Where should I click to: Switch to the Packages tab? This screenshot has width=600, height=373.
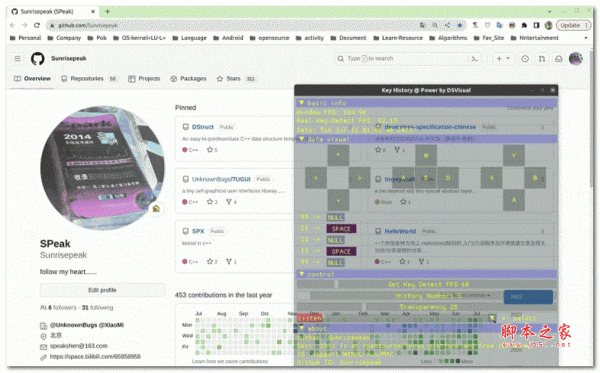188,78
